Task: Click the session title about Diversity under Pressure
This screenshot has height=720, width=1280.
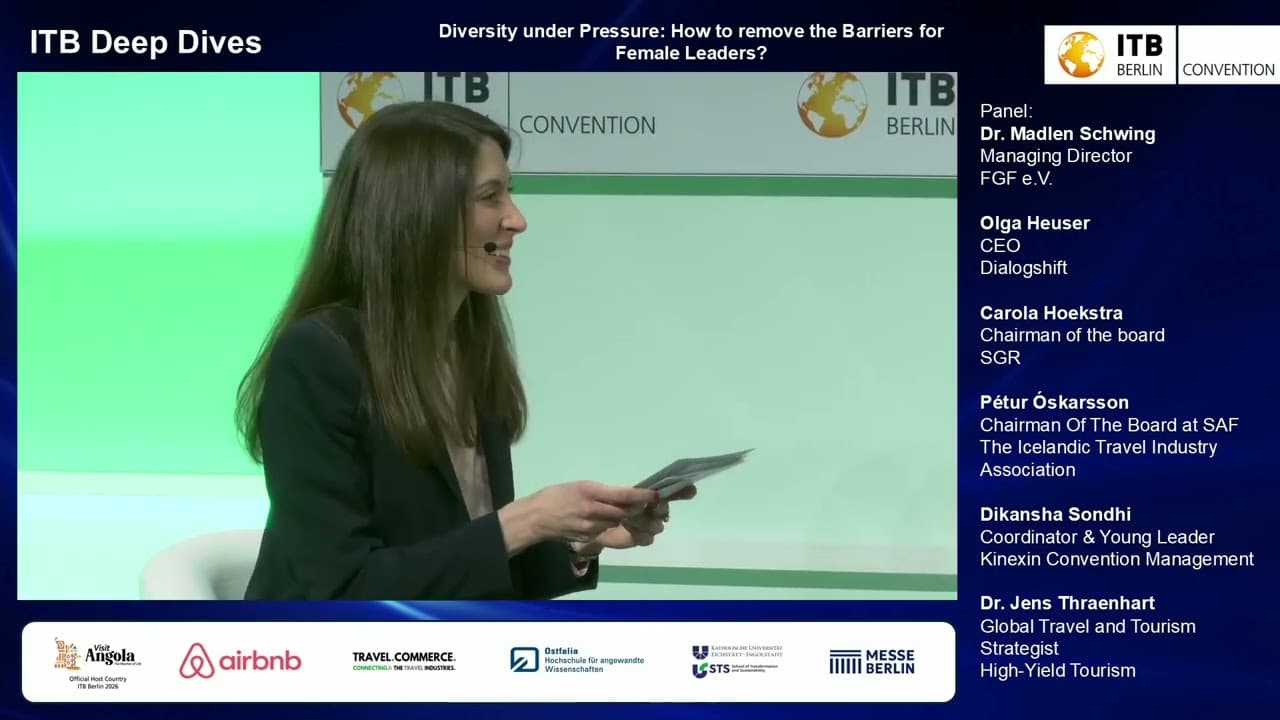Action: point(689,42)
